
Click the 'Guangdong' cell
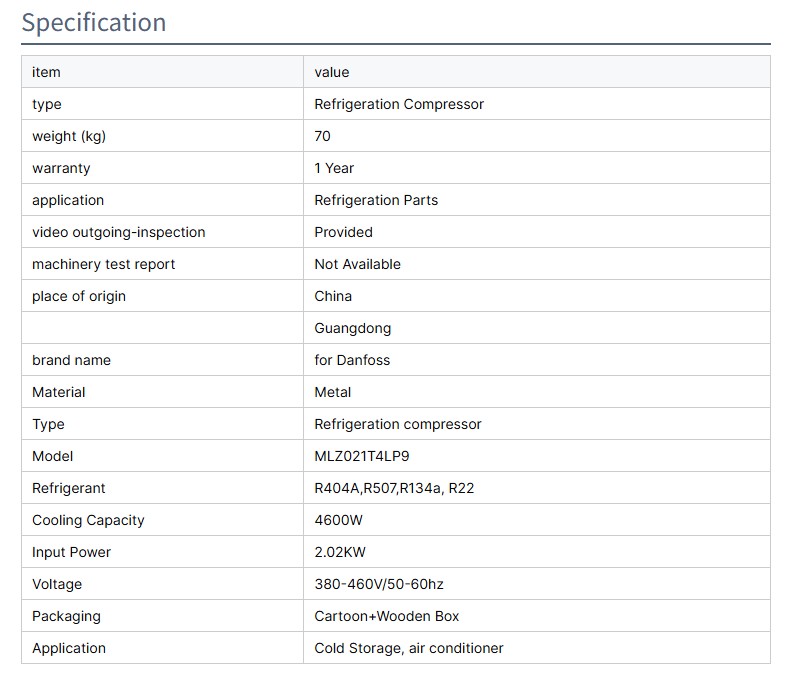click(352, 328)
